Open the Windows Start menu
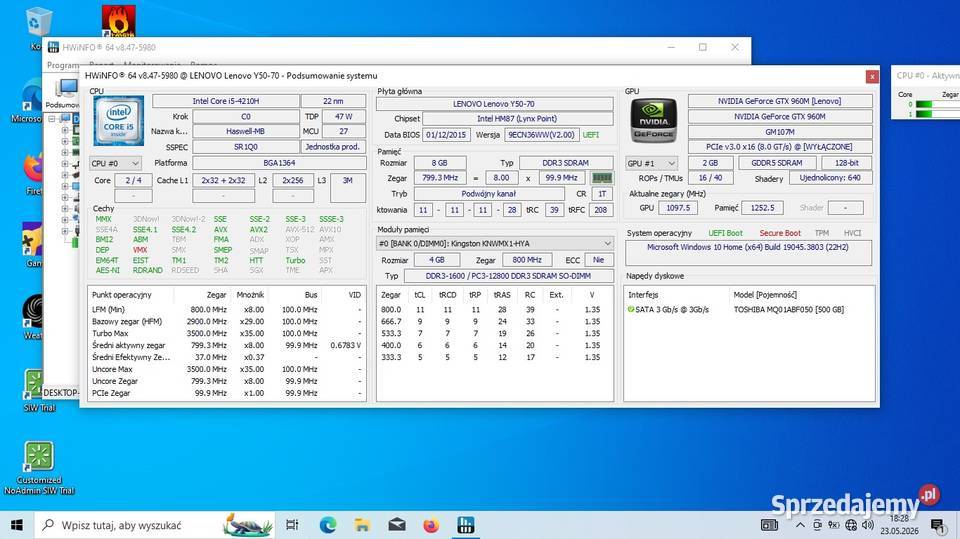Screen dimensions: 960x539 pyautogui.click(x=17, y=525)
